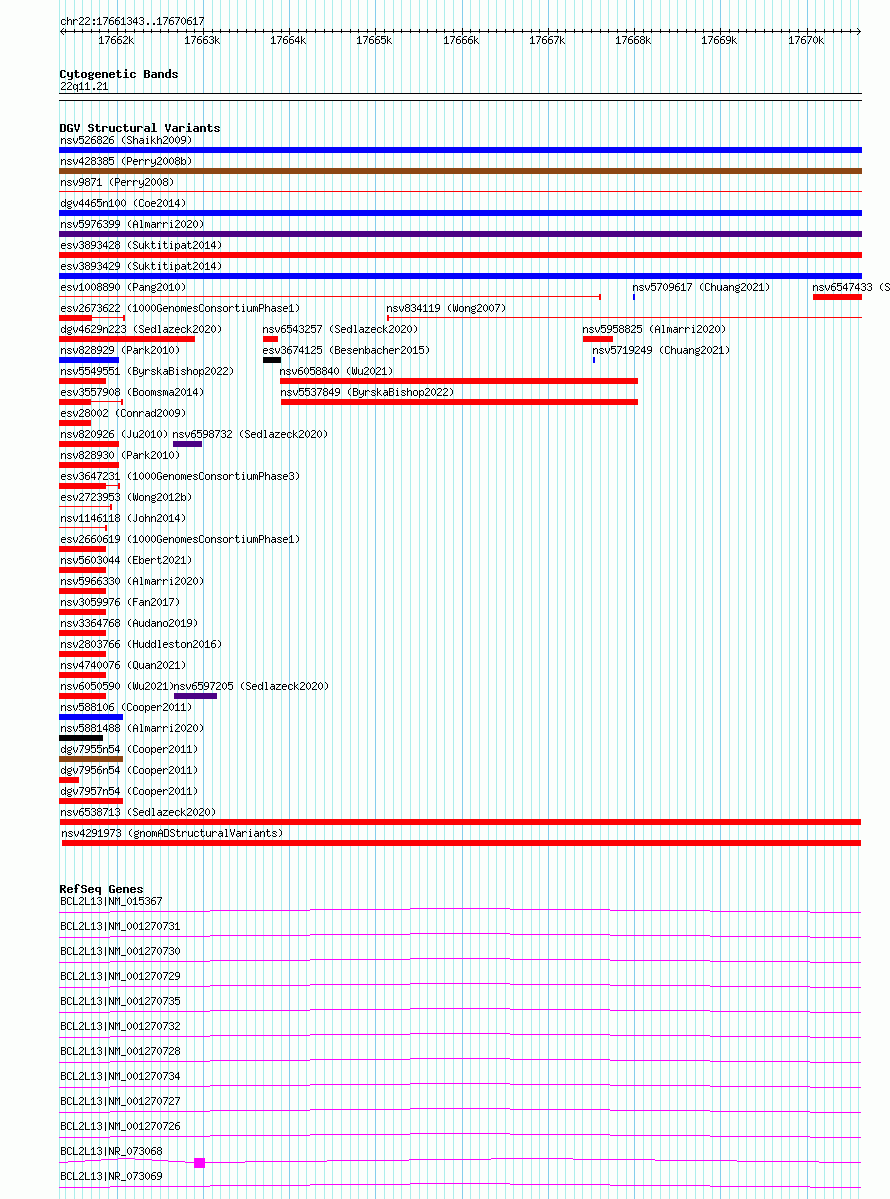Select esv2723953 (Wong2012b) label
Screen dimensions: 890x1199
coord(126,498)
